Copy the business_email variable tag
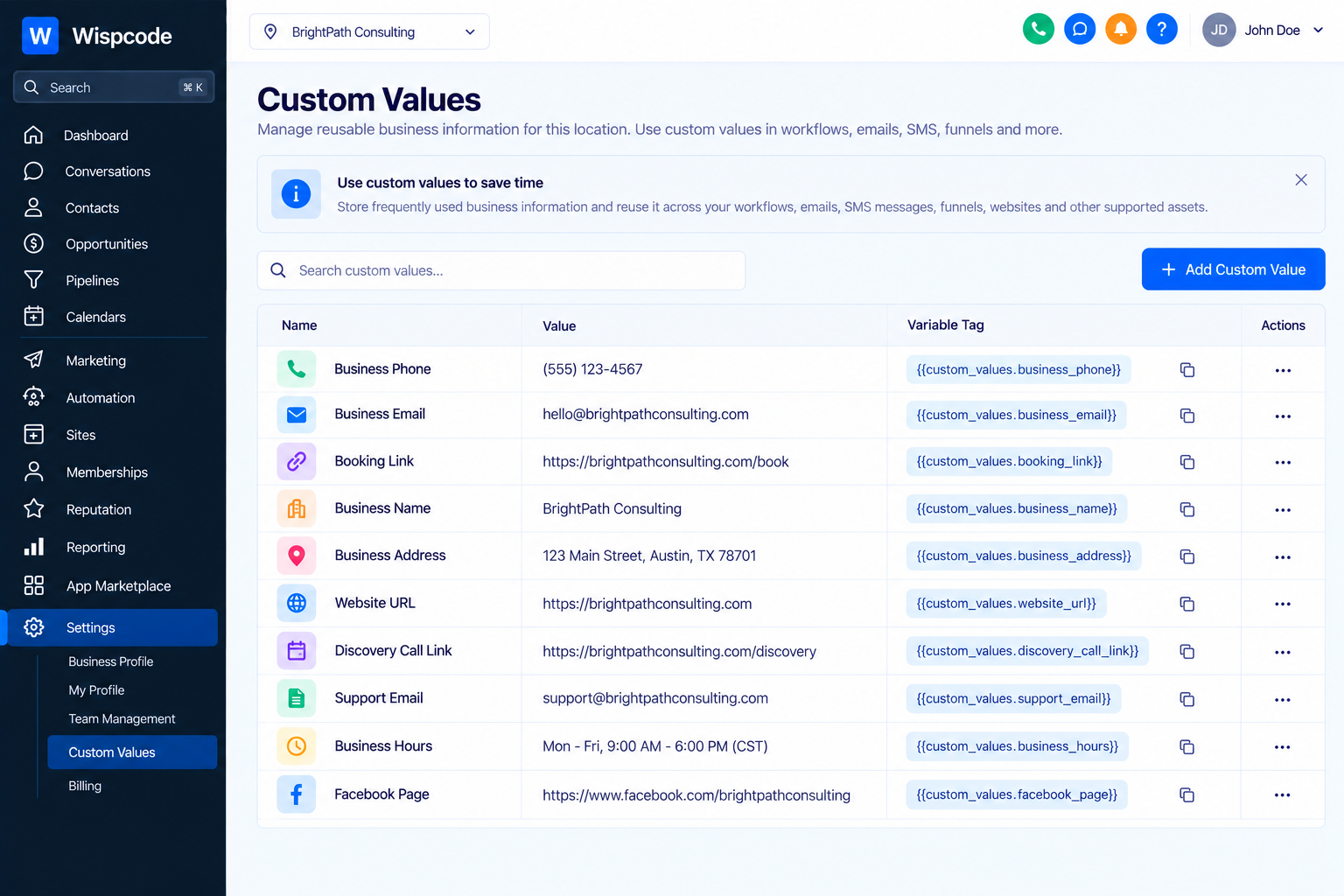The height and width of the screenshot is (896, 1344). click(x=1187, y=416)
